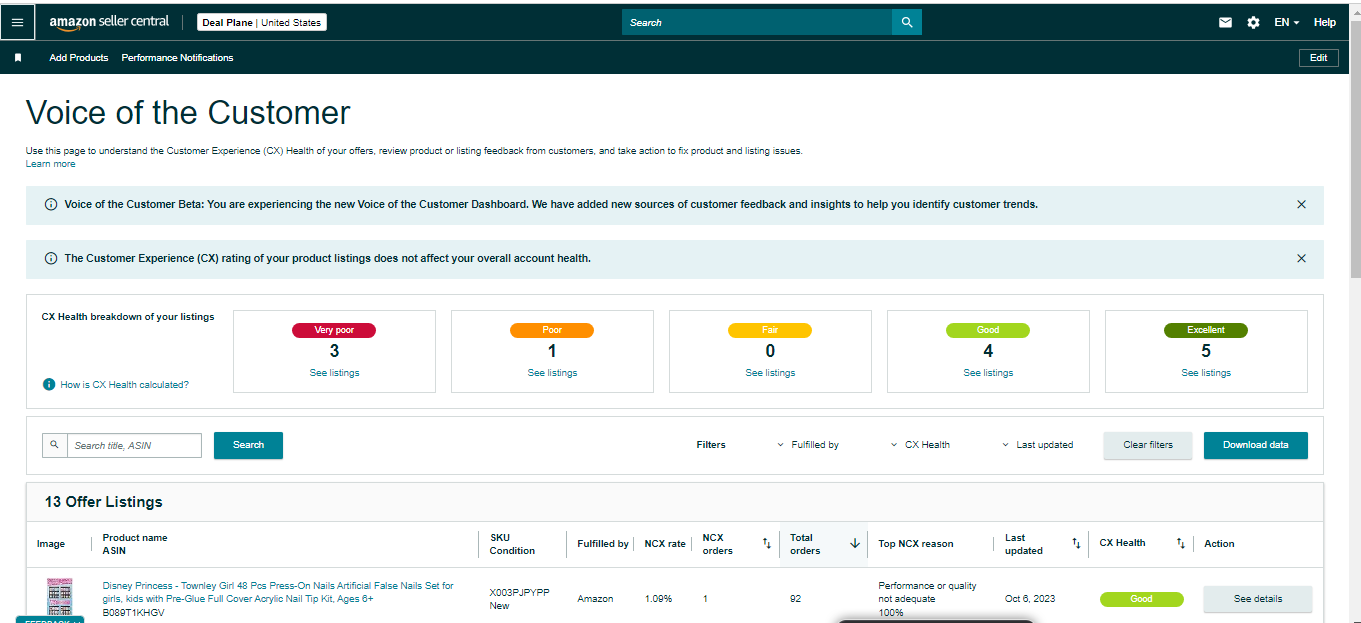Click the 13 Offer Listings heading
The width and height of the screenshot is (1361, 623).
click(x=104, y=502)
